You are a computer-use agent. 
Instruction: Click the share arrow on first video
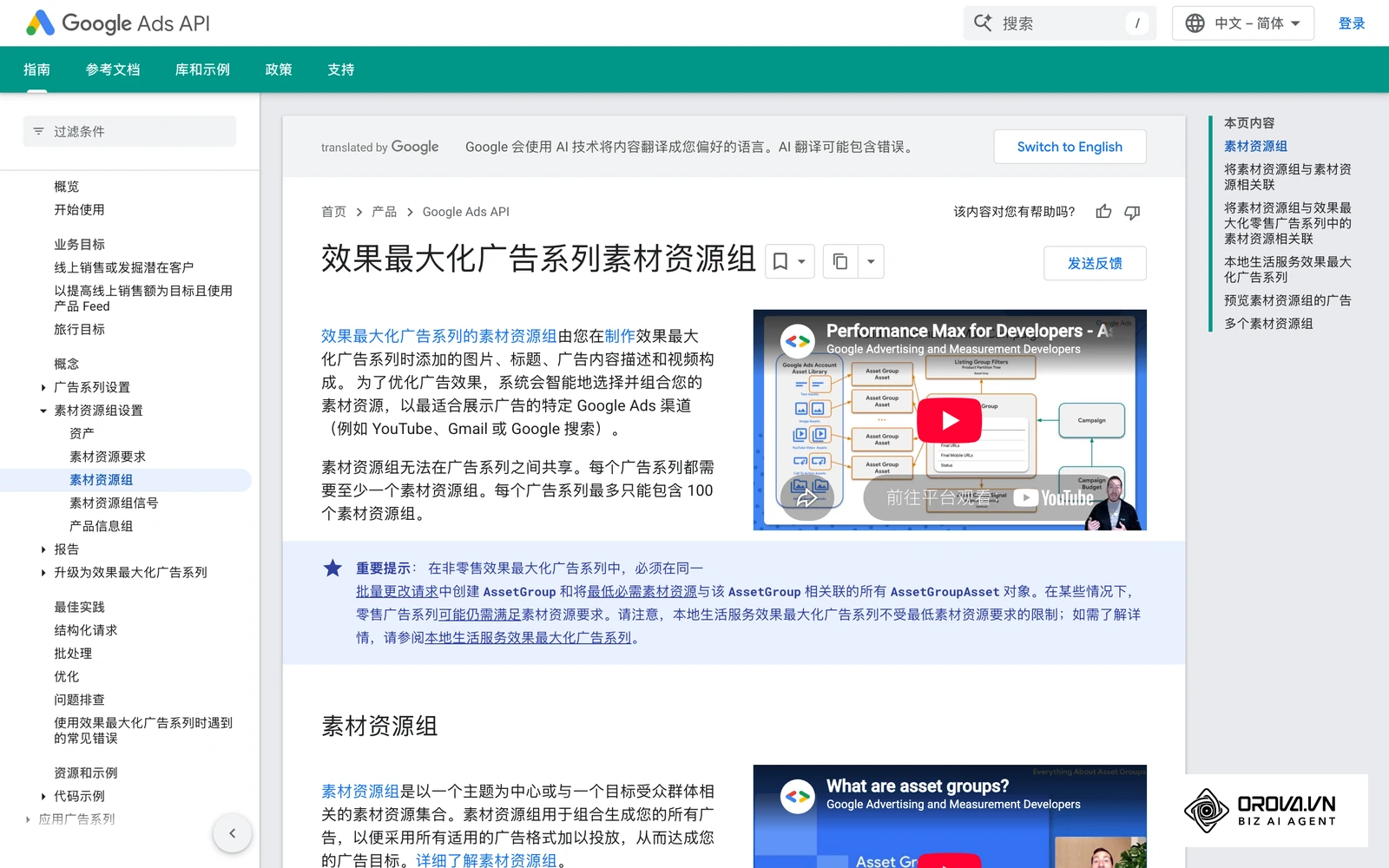pyautogui.click(x=806, y=496)
